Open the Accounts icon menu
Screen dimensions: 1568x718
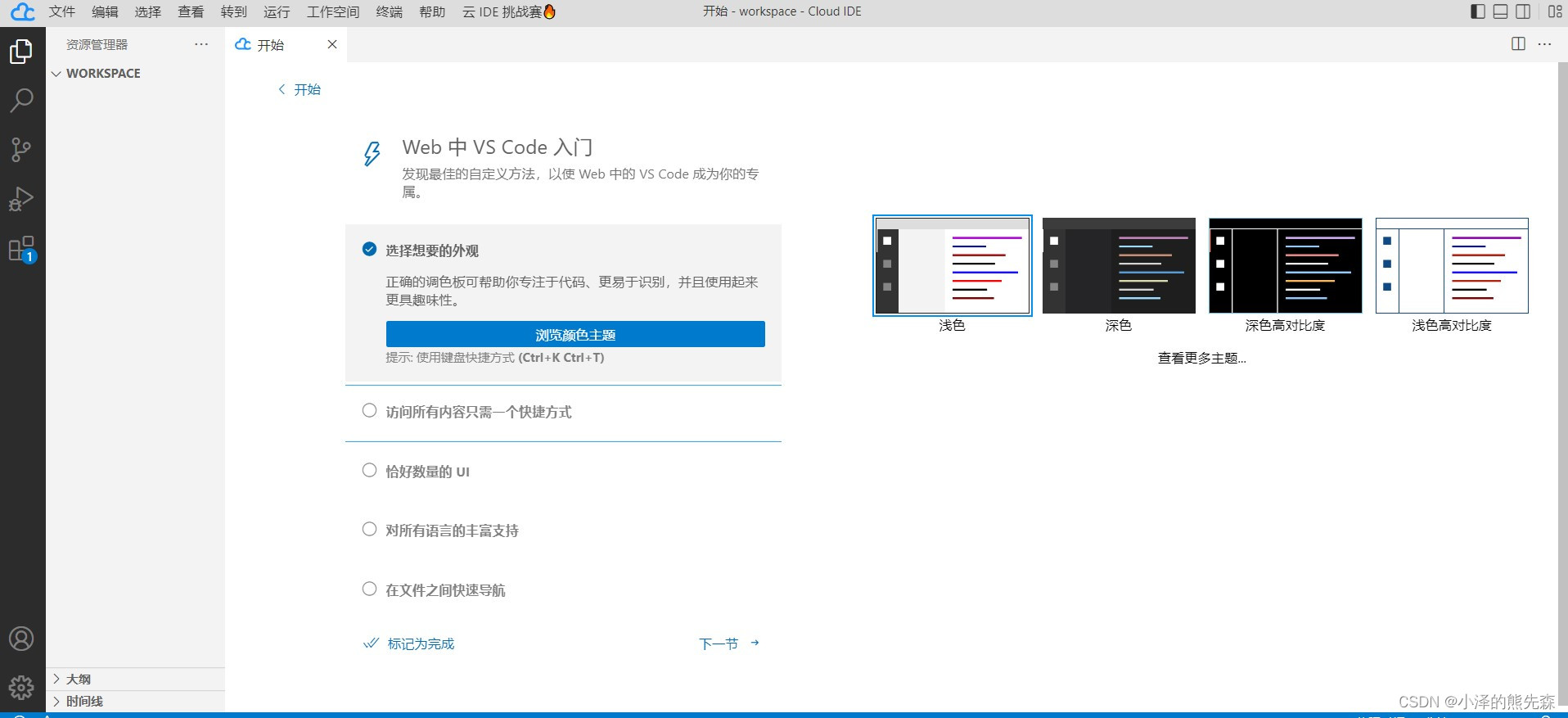click(21, 639)
